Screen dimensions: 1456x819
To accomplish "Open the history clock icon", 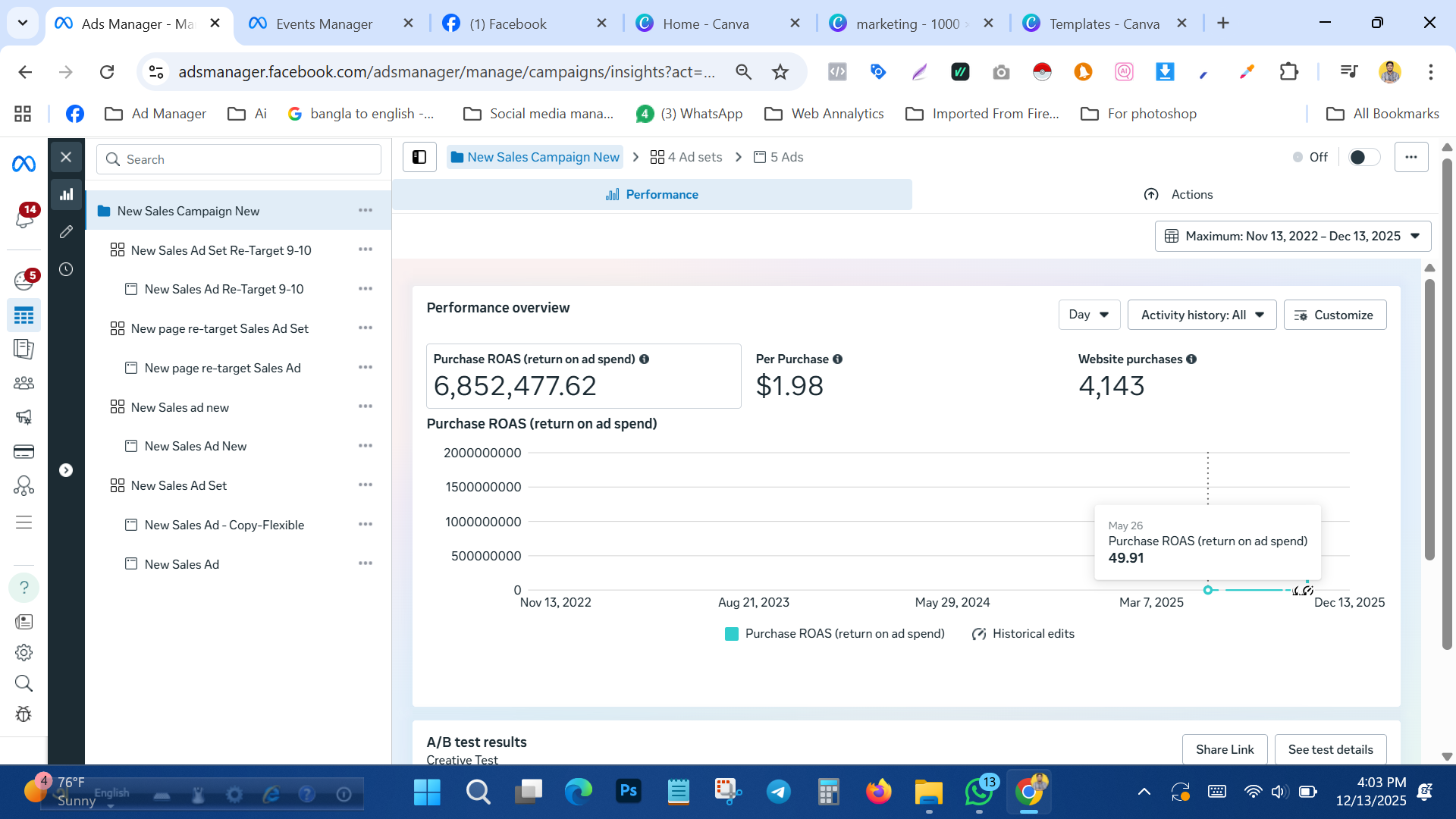I will coord(66,269).
